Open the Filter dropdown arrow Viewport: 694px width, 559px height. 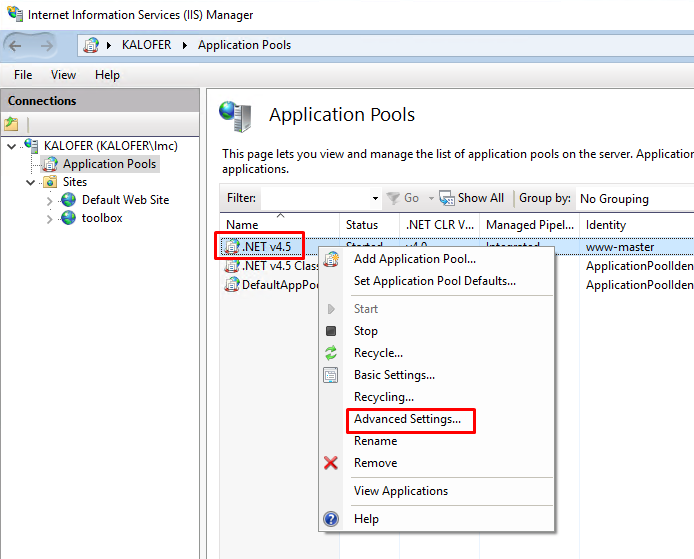click(375, 198)
